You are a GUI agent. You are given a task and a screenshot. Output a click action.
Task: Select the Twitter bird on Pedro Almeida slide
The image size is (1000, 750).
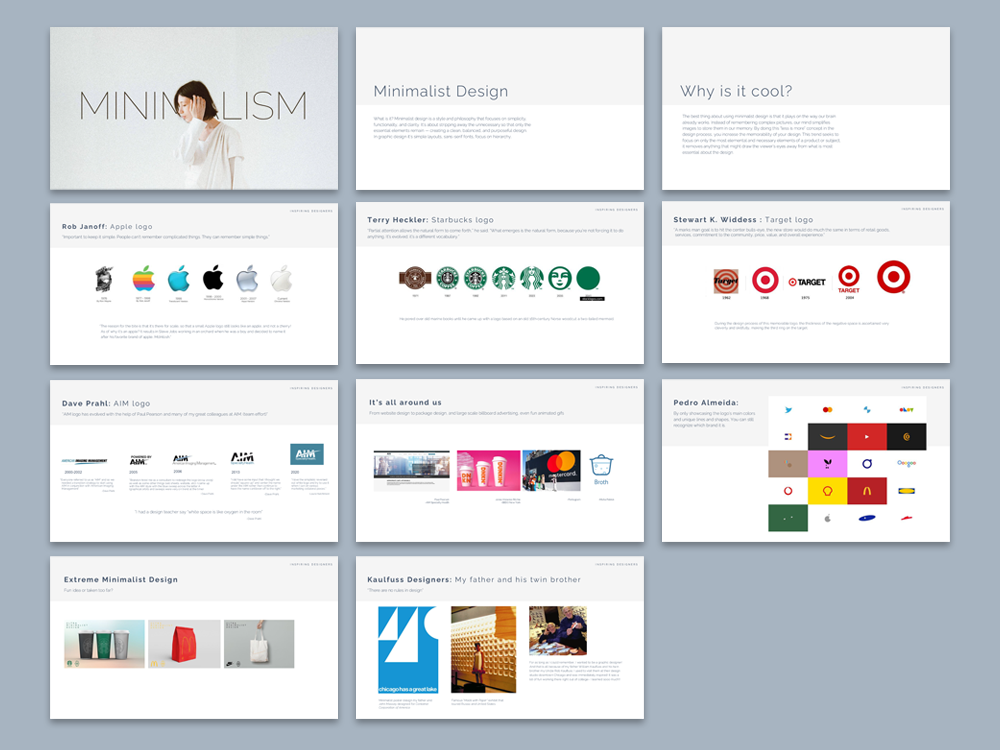(788, 409)
